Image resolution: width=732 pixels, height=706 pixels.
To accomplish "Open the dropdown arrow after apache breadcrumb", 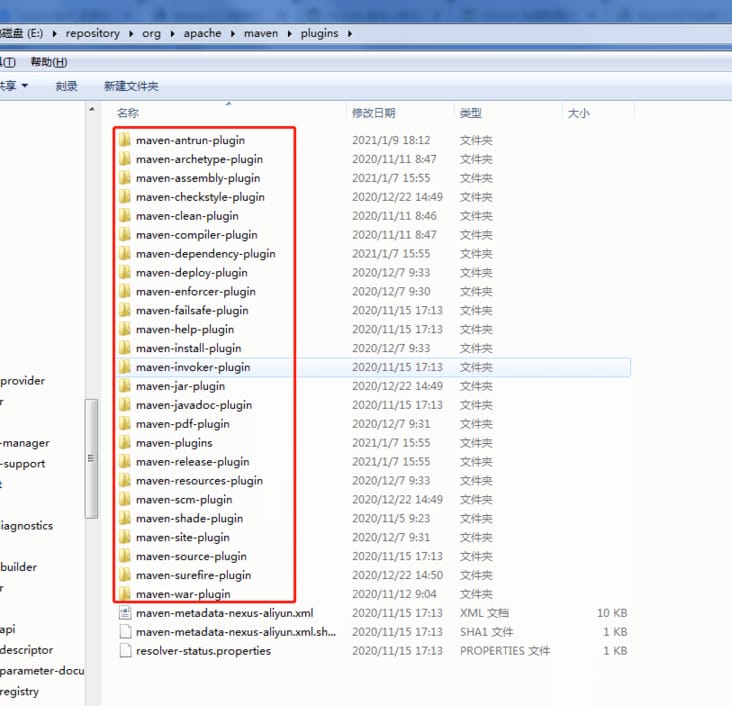I will (232, 34).
